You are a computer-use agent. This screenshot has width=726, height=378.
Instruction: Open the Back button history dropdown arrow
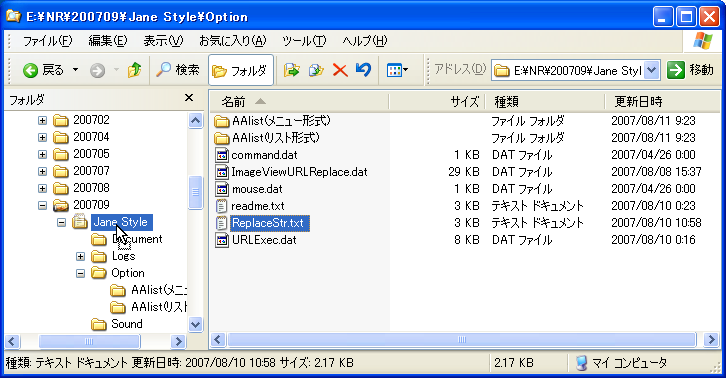(x=75, y=70)
